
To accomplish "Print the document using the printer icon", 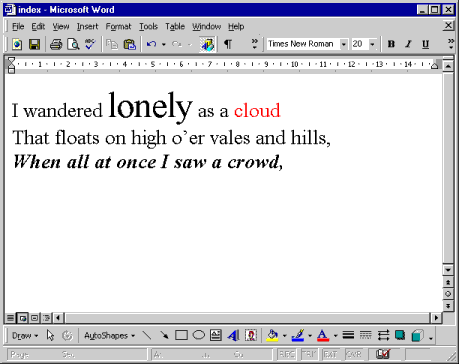I will click(x=56, y=44).
